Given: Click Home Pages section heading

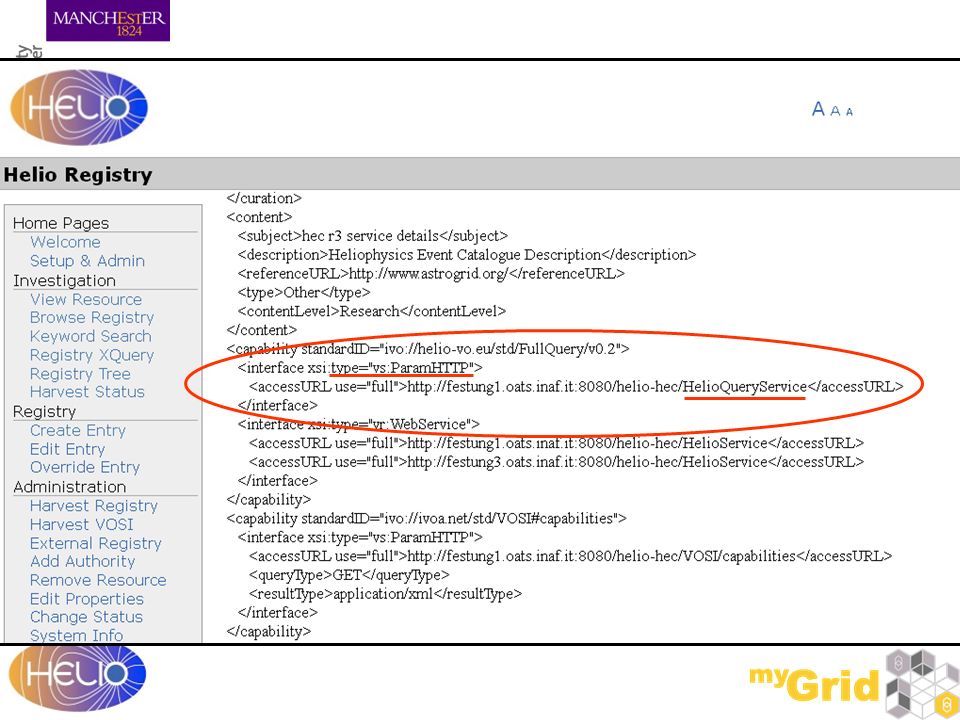Looking at the screenshot, I should 61,223.
